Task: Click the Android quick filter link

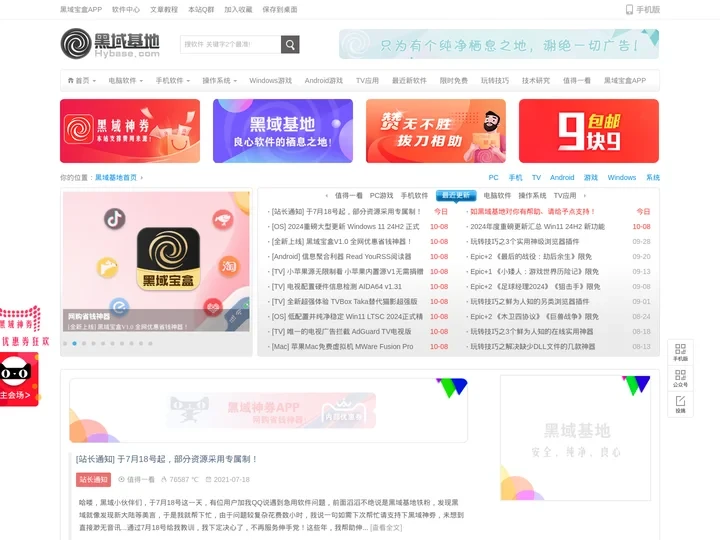Action: 562,178
